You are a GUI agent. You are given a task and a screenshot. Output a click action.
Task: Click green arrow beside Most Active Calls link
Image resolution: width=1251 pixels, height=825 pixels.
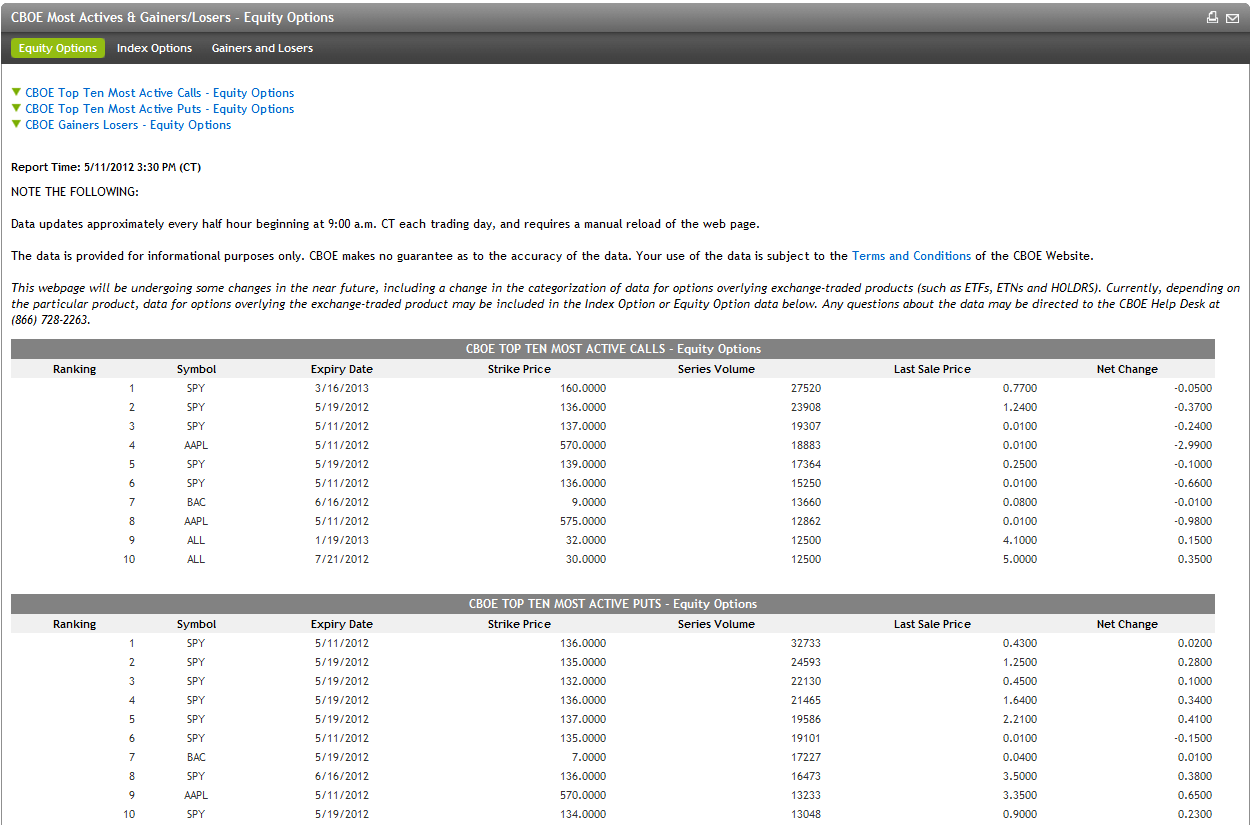[16, 92]
